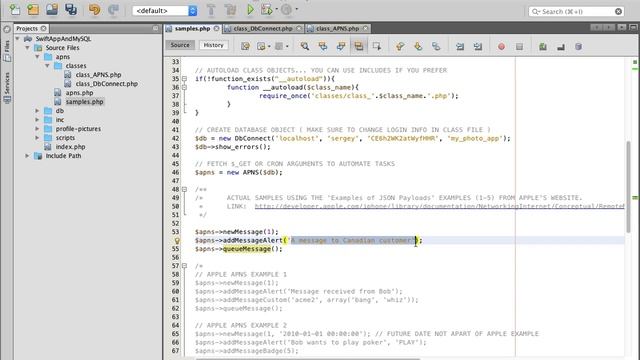Screen dimensions: 640x360
Task: Open the <default> configuration dropdown
Action: point(165,11)
